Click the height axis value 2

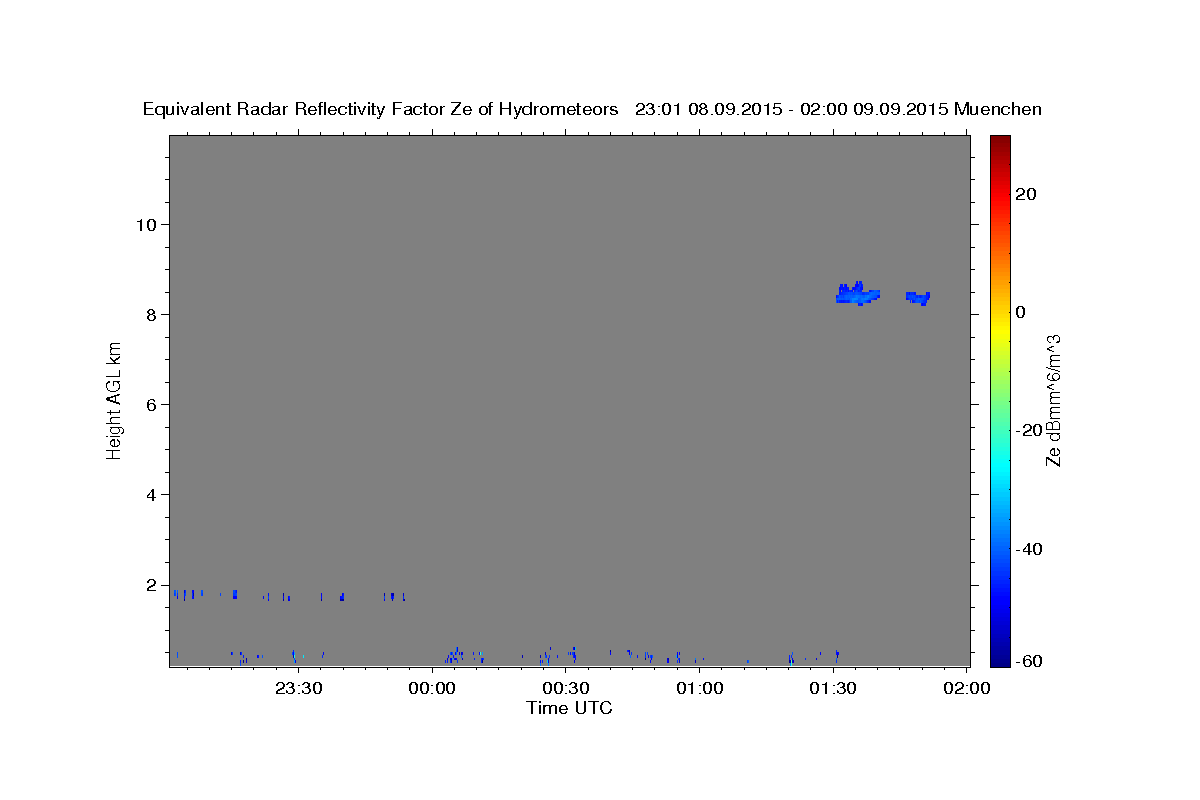click(151, 585)
